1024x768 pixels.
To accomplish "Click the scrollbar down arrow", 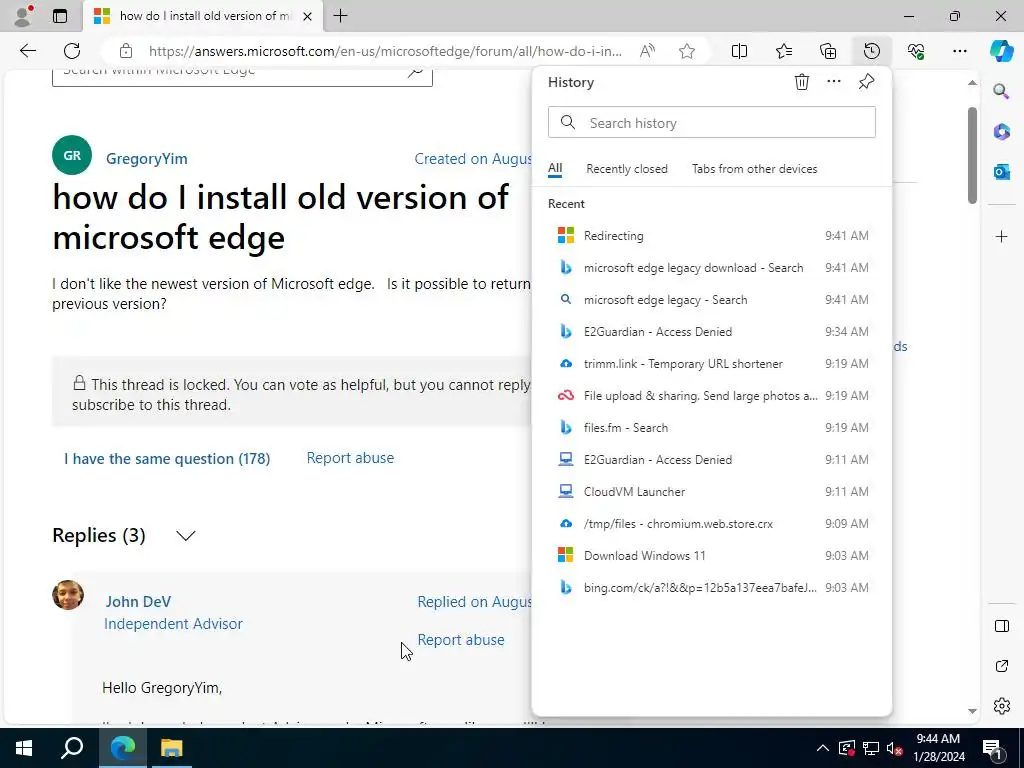I will [x=972, y=711].
